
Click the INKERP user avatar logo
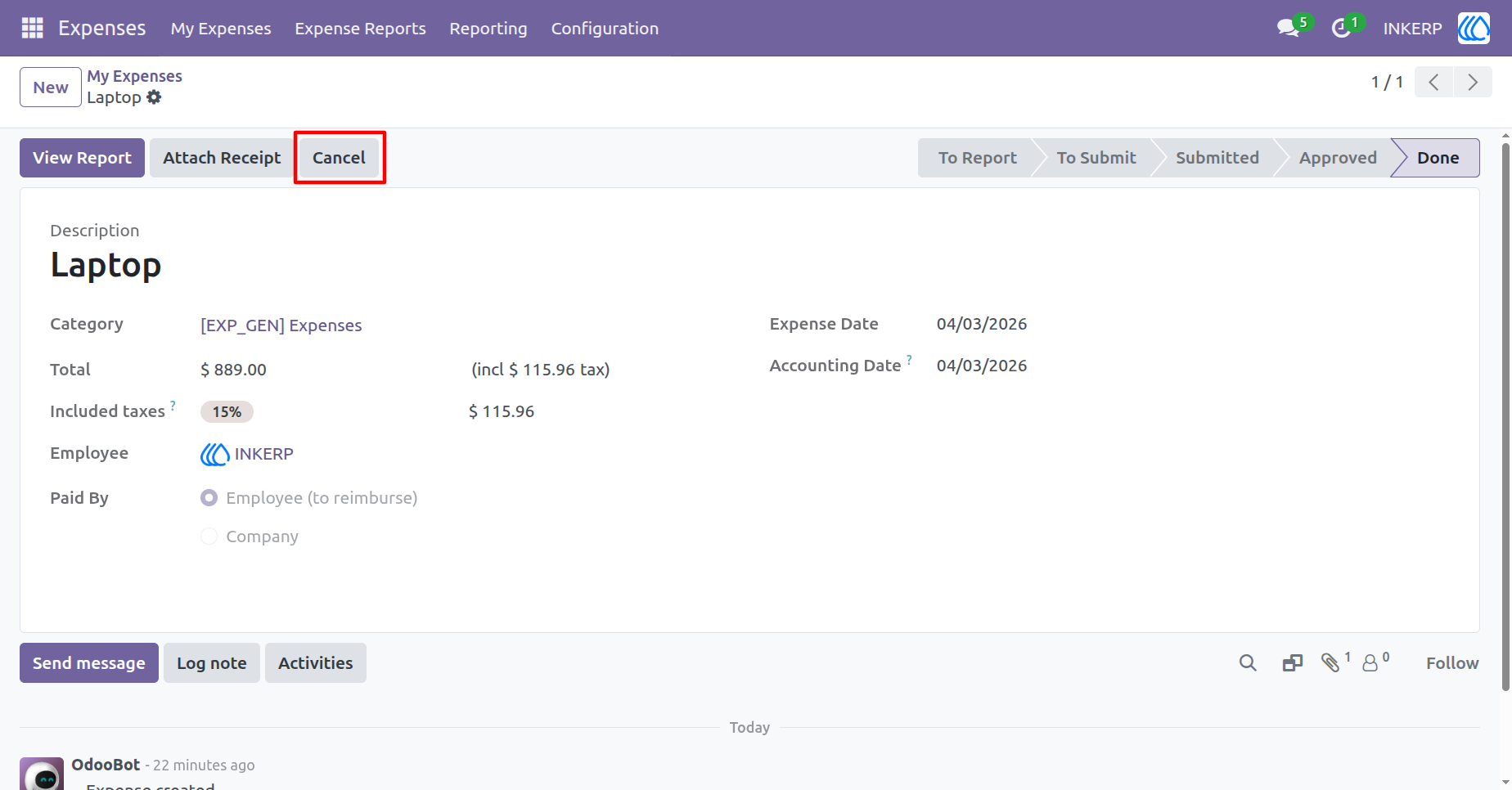pyautogui.click(x=1474, y=28)
